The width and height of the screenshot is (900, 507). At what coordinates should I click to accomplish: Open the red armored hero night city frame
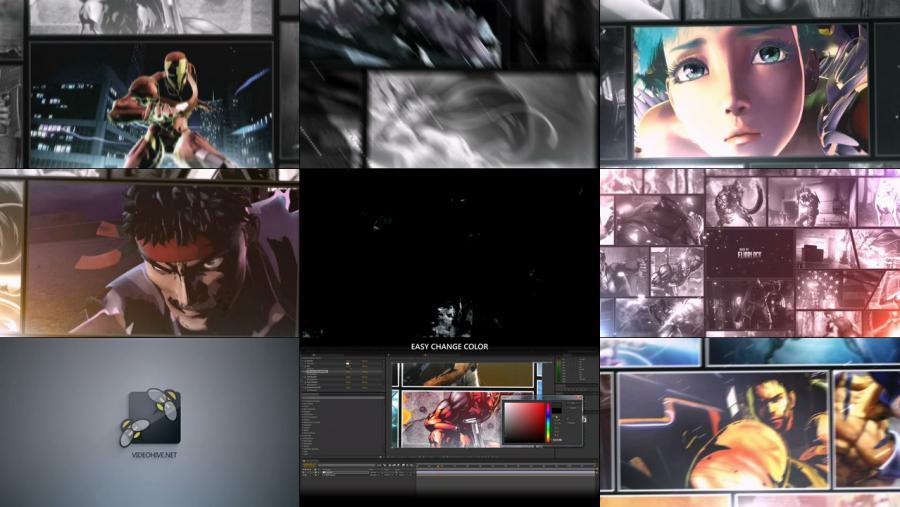[150, 103]
